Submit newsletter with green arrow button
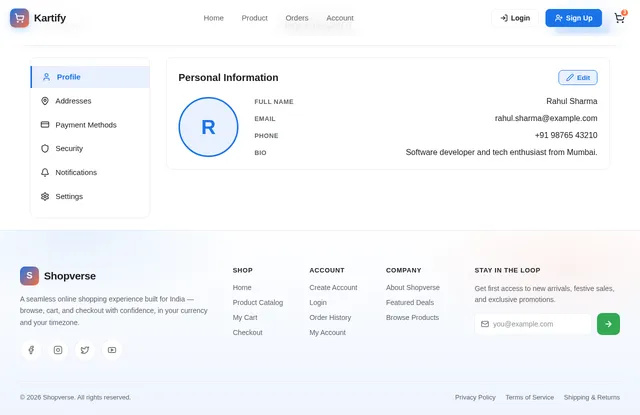Viewport: 640px width, 415px height. point(608,324)
